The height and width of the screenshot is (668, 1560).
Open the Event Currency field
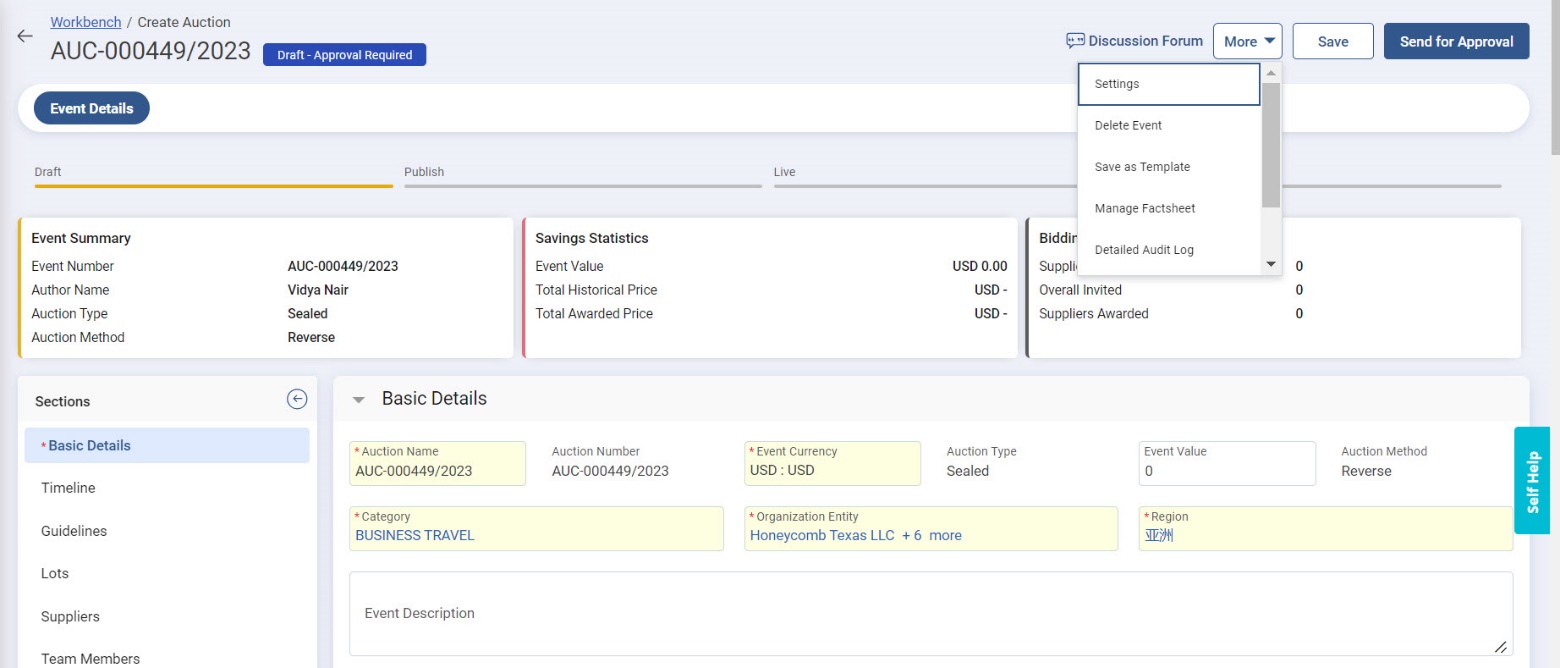click(831, 464)
